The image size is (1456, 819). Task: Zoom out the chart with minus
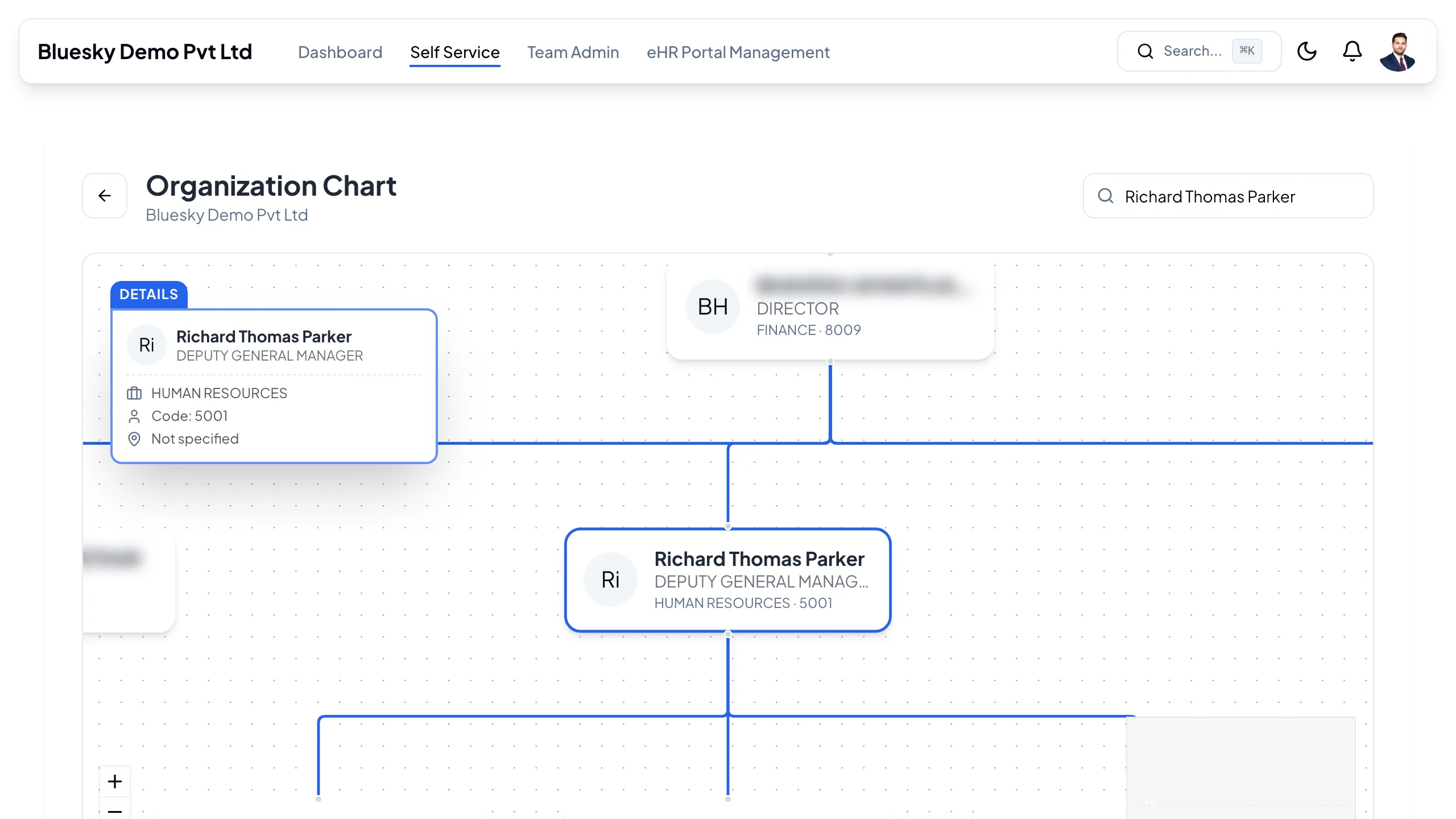coord(115,810)
